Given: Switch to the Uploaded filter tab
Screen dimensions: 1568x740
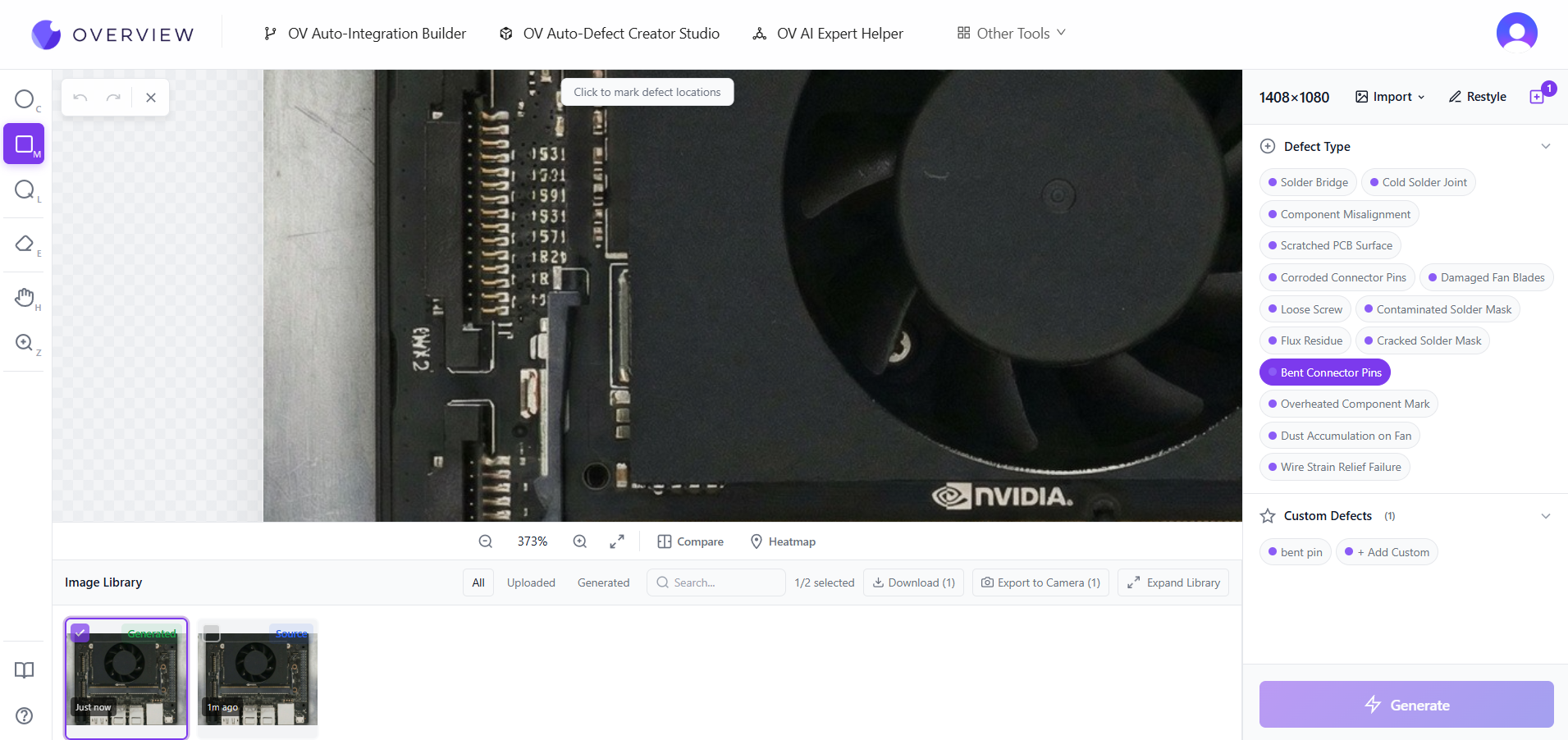Looking at the screenshot, I should pyautogui.click(x=531, y=582).
